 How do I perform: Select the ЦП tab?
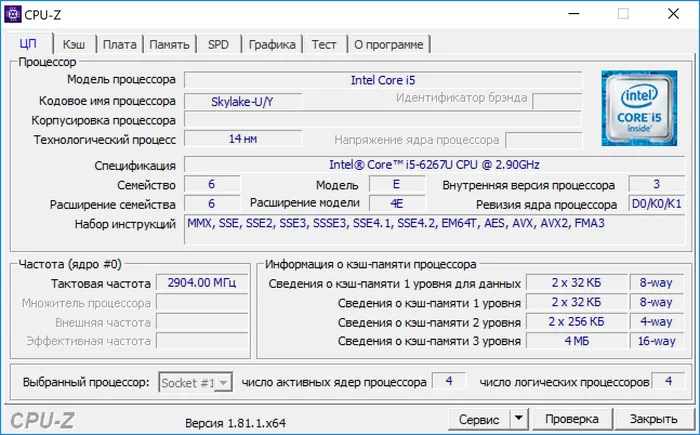pyautogui.click(x=28, y=43)
